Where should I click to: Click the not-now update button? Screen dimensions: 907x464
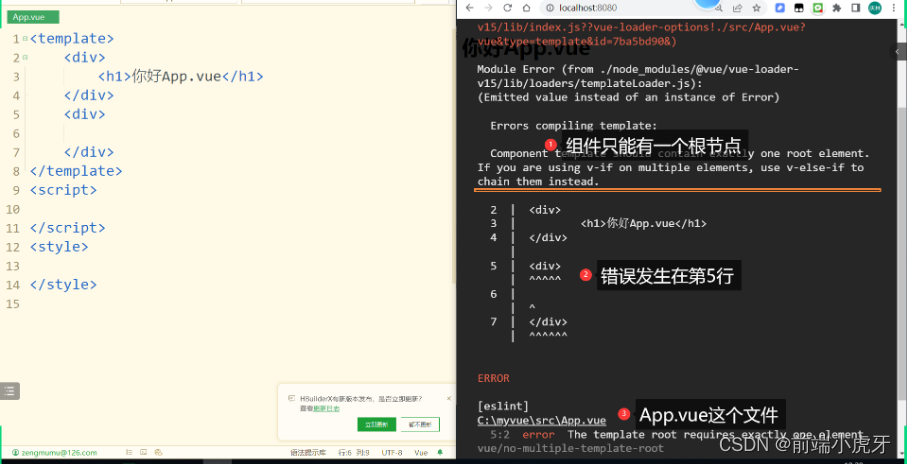(420, 424)
